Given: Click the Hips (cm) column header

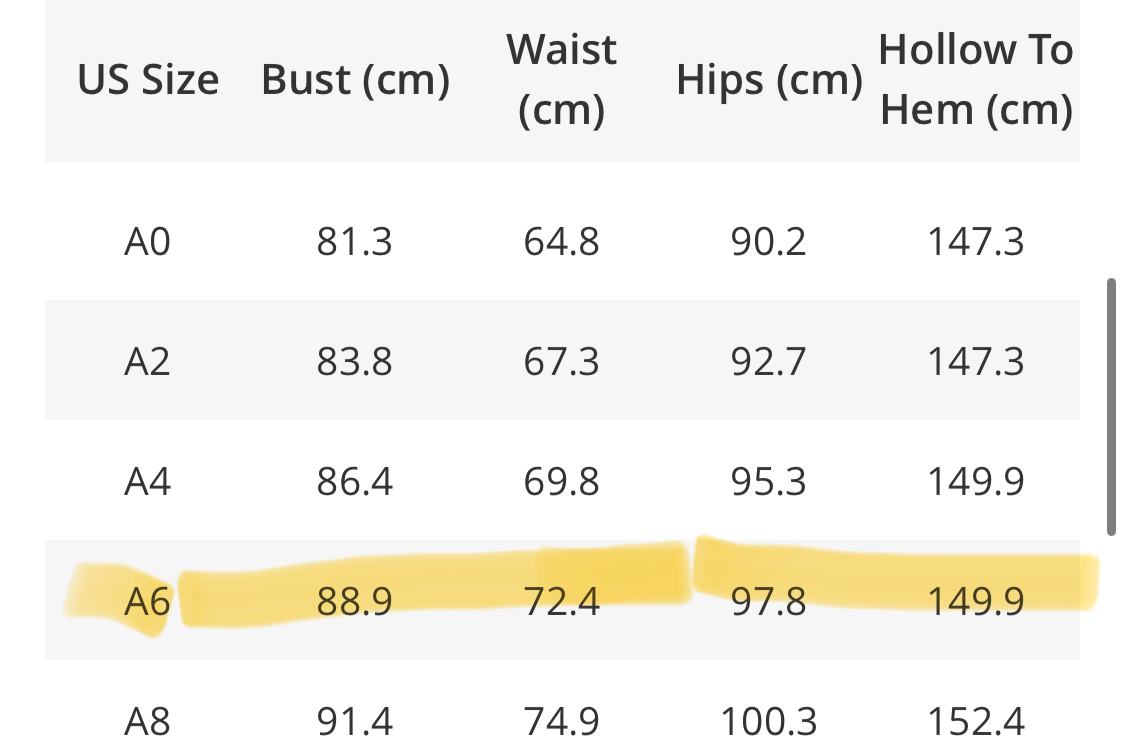Looking at the screenshot, I should 768,80.
